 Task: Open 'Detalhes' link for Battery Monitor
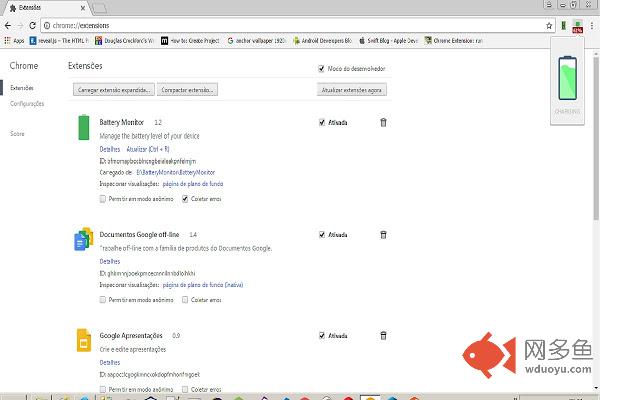point(109,148)
